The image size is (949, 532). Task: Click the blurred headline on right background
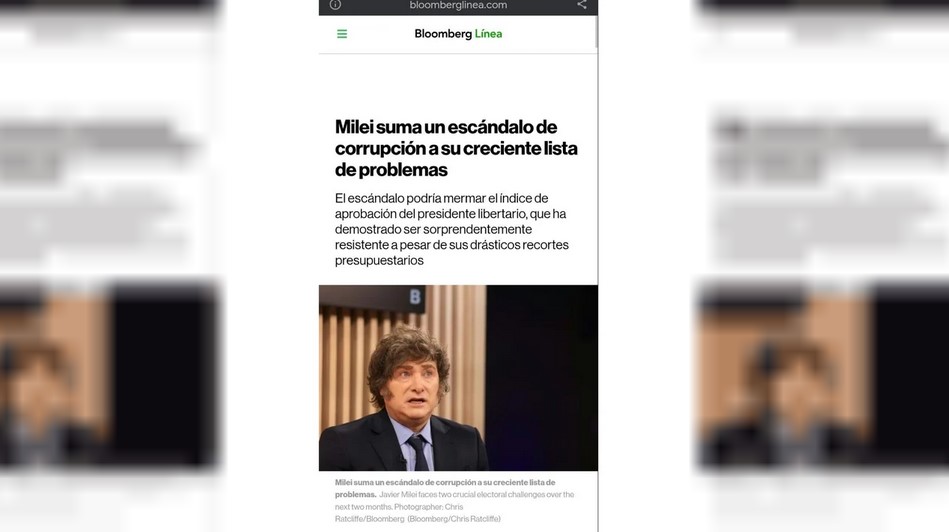point(832,148)
